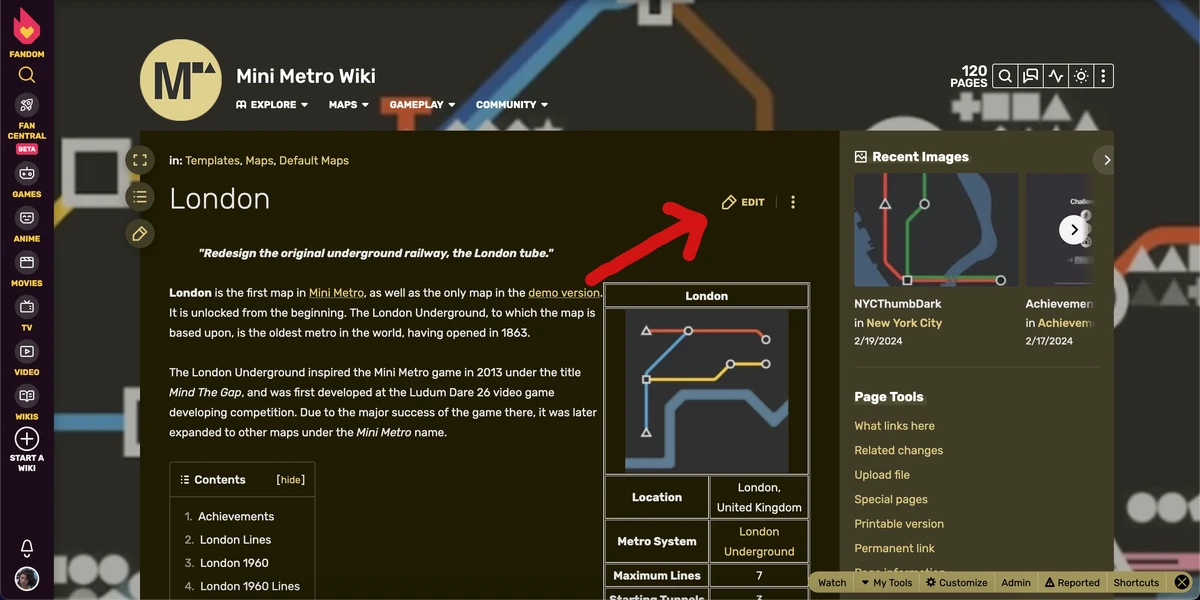Open the wiki search magnifying glass icon
The width and height of the screenshot is (1200, 600).
pos(1004,75)
